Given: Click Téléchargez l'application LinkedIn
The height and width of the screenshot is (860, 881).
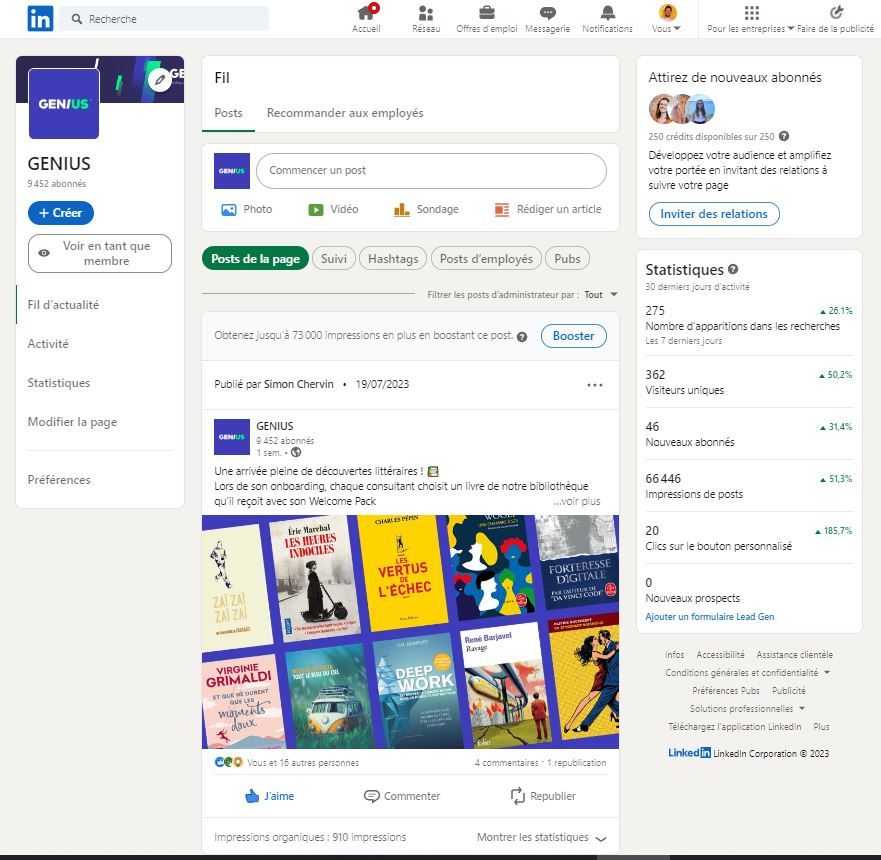Looking at the screenshot, I should coord(735,726).
